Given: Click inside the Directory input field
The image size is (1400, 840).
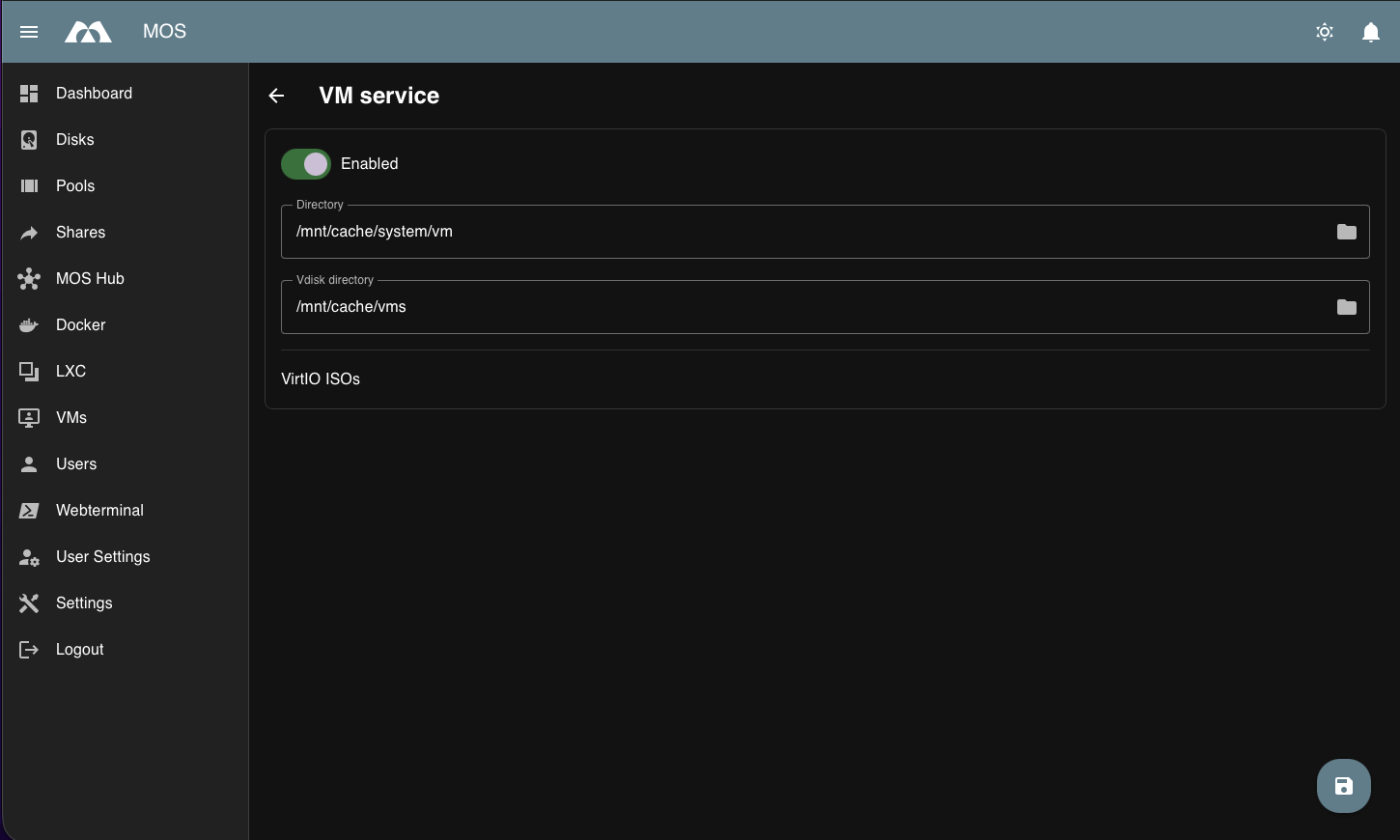Looking at the screenshot, I should (x=676, y=232).
